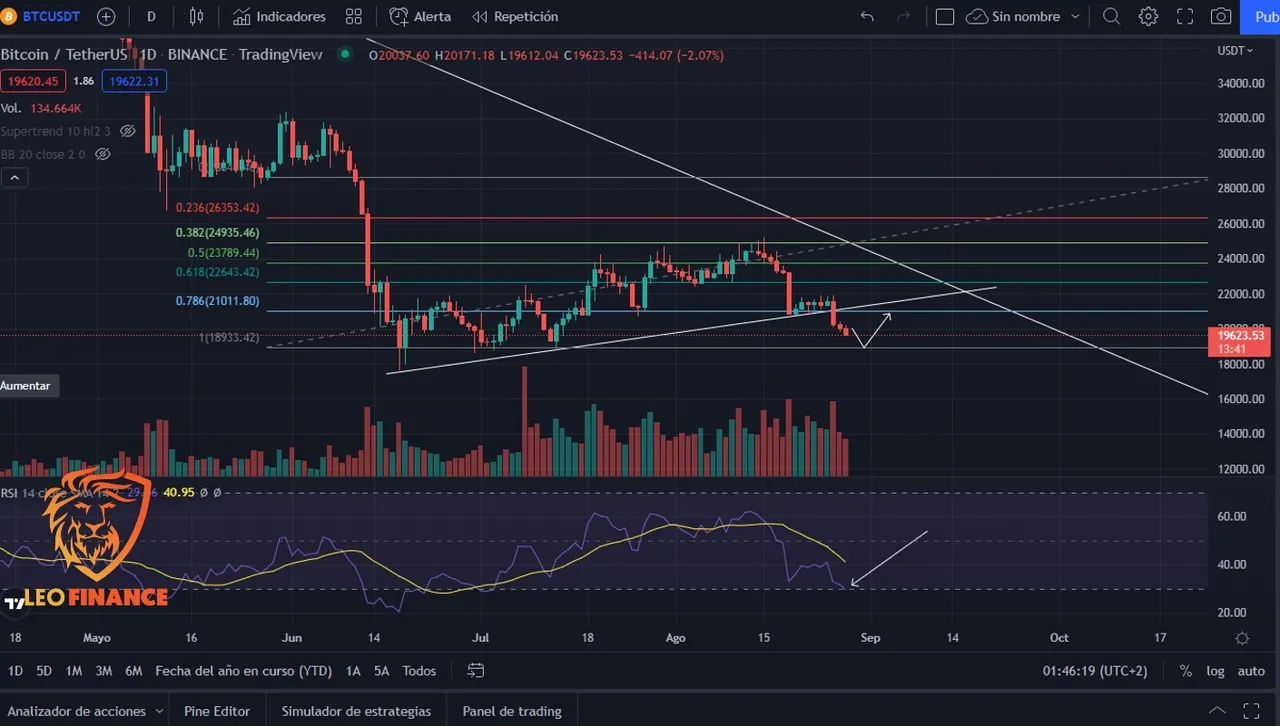This screenshot has width=1280, height=726.
Task: Open the quick search magnifier
Action: coord(1111,17)
